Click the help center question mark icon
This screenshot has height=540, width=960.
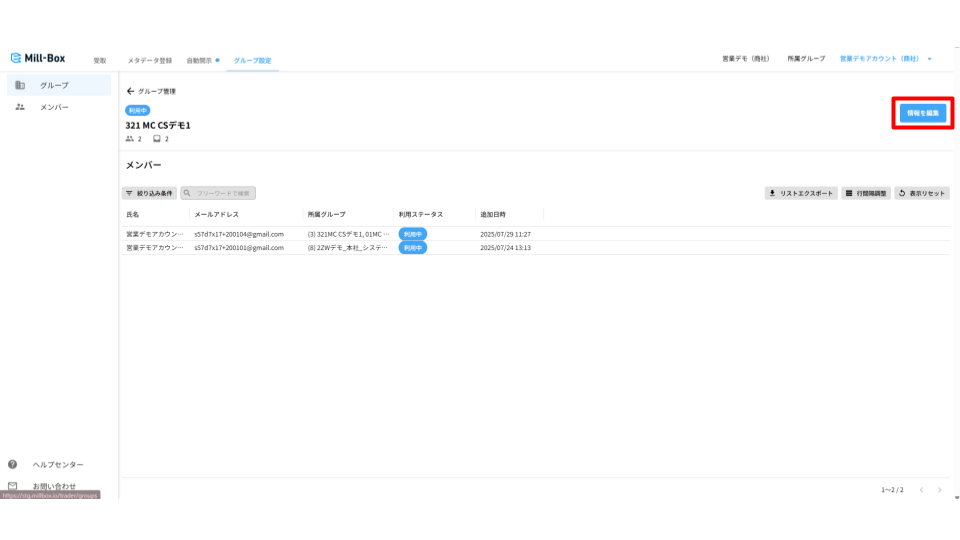(13, 465)
